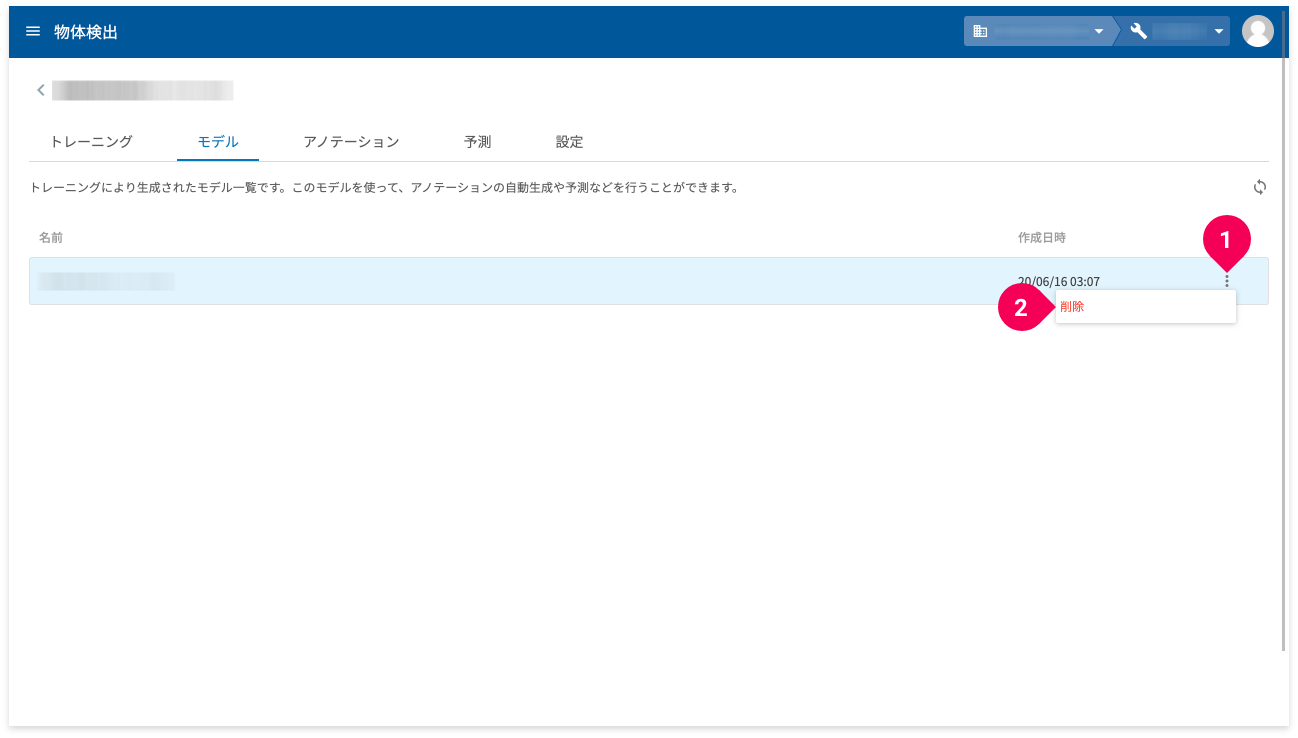Select the 20/06/16 03:07 date cell
The width and height of the screenshot is (1298, 738).
pos(1059,282)
